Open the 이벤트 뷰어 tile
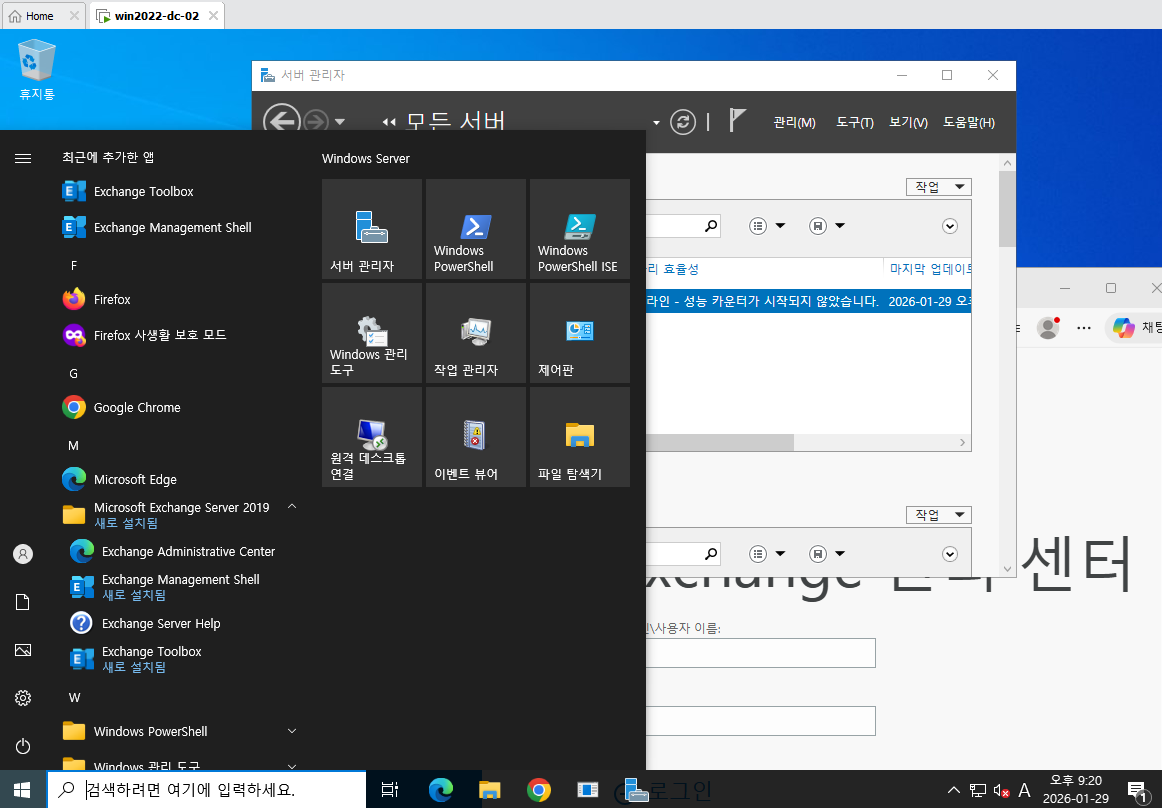1162x808 pixels. [x=476, y=437]
